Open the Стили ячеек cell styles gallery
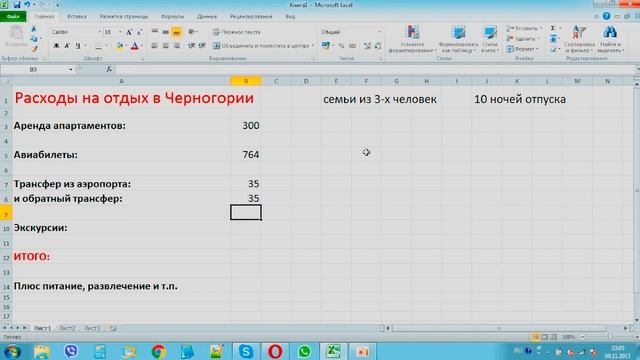640x360 pixels. coord(490,39)
